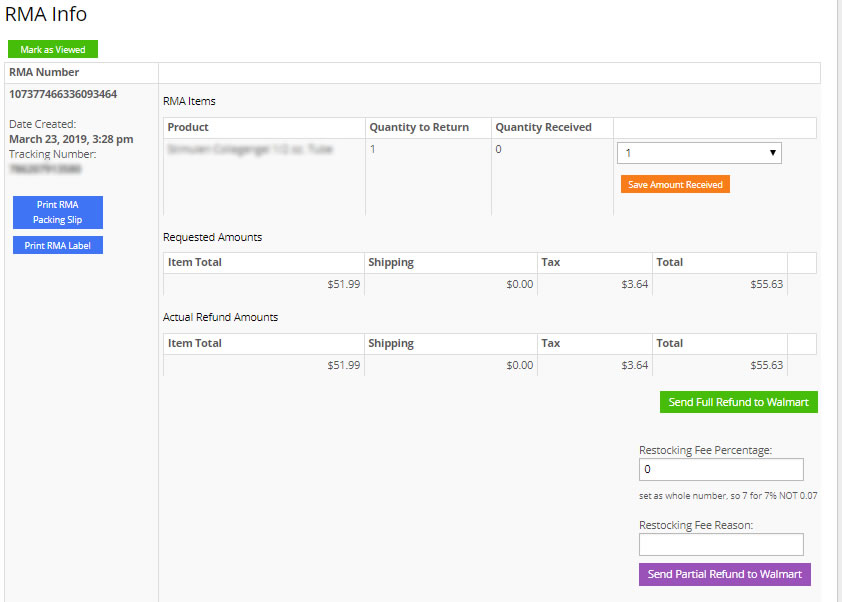Click the Print RMA Label button
842x602 pixels.
click(57, 244)
